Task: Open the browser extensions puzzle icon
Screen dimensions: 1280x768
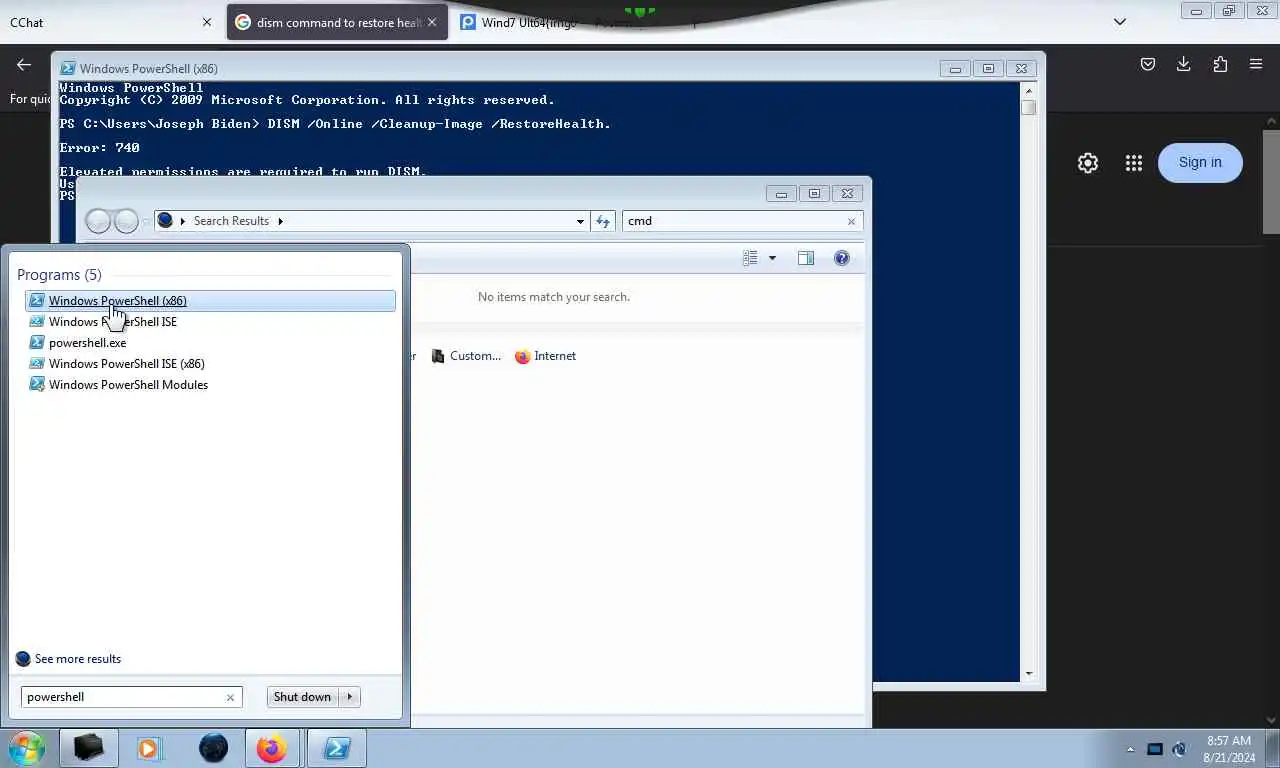Action: pyautogui.click(x=1220, y=64)
